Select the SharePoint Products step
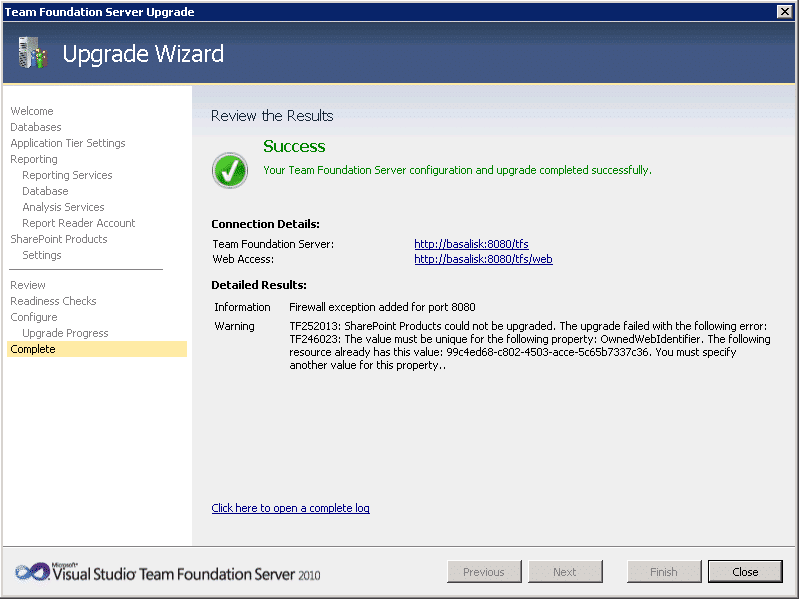Screen dimensions: 799x599 pyautogui.click(x=59, y=239)
